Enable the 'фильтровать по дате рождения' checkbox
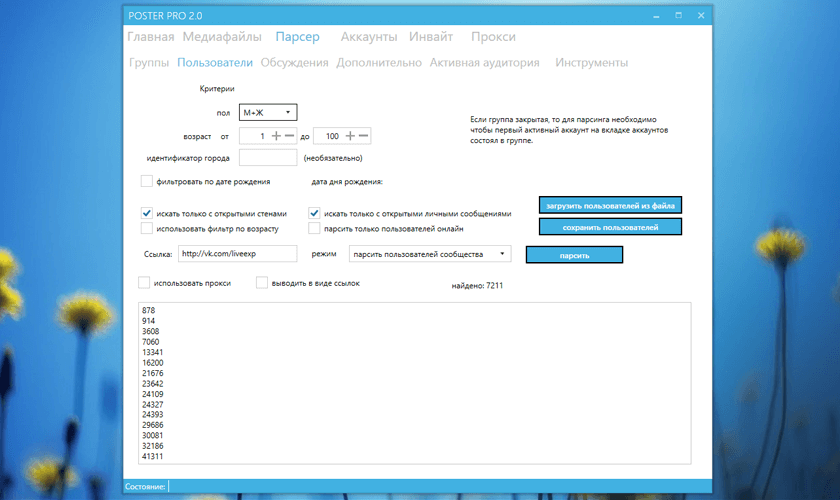840x500 pixels. [x=146, y=181]
